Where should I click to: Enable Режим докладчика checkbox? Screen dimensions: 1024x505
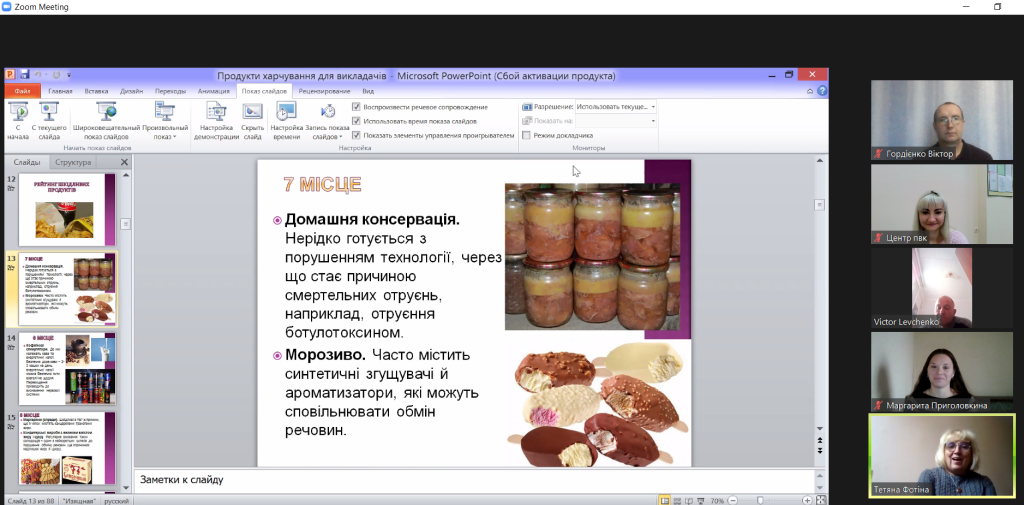527,135
